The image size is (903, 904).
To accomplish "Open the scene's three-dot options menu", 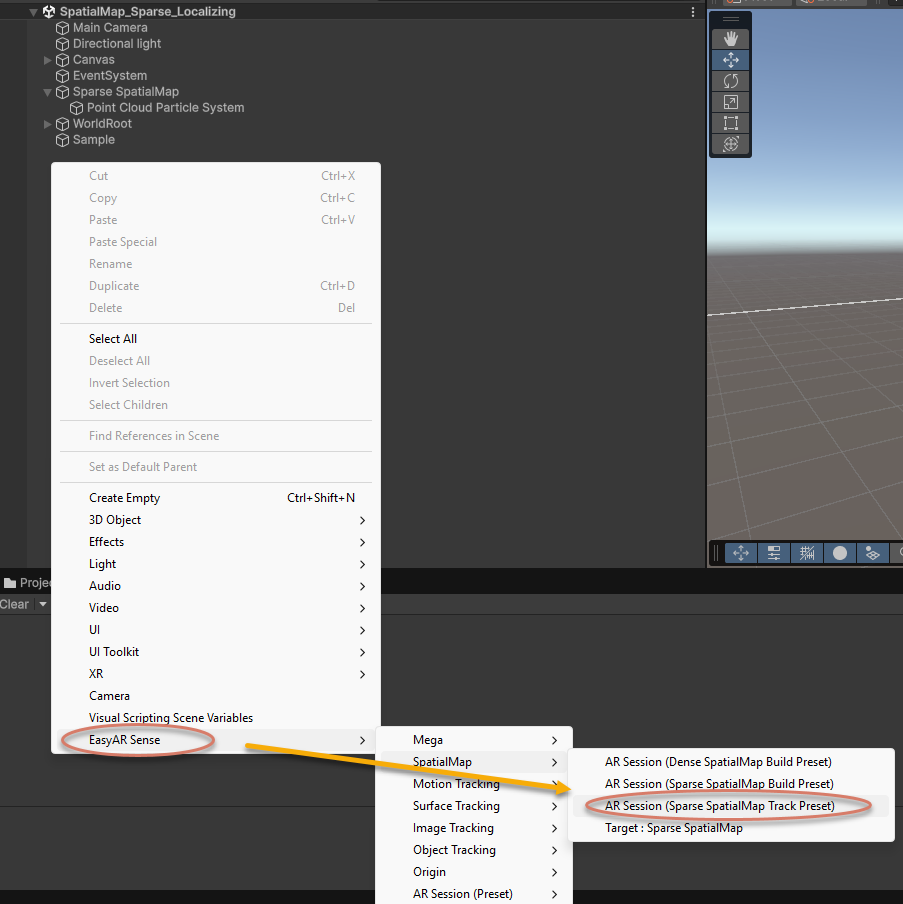I will click(x=693, y=12).
